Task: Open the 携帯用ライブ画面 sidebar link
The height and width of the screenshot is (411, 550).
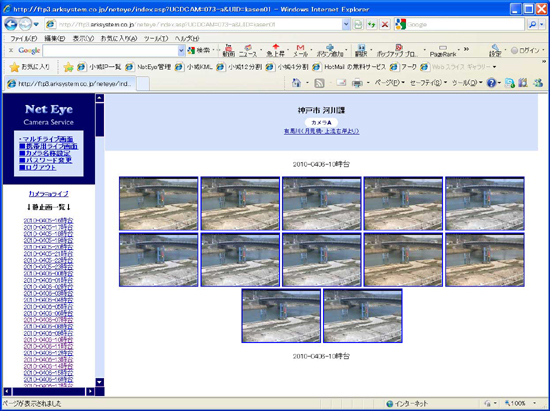Action: coord(48,146)
